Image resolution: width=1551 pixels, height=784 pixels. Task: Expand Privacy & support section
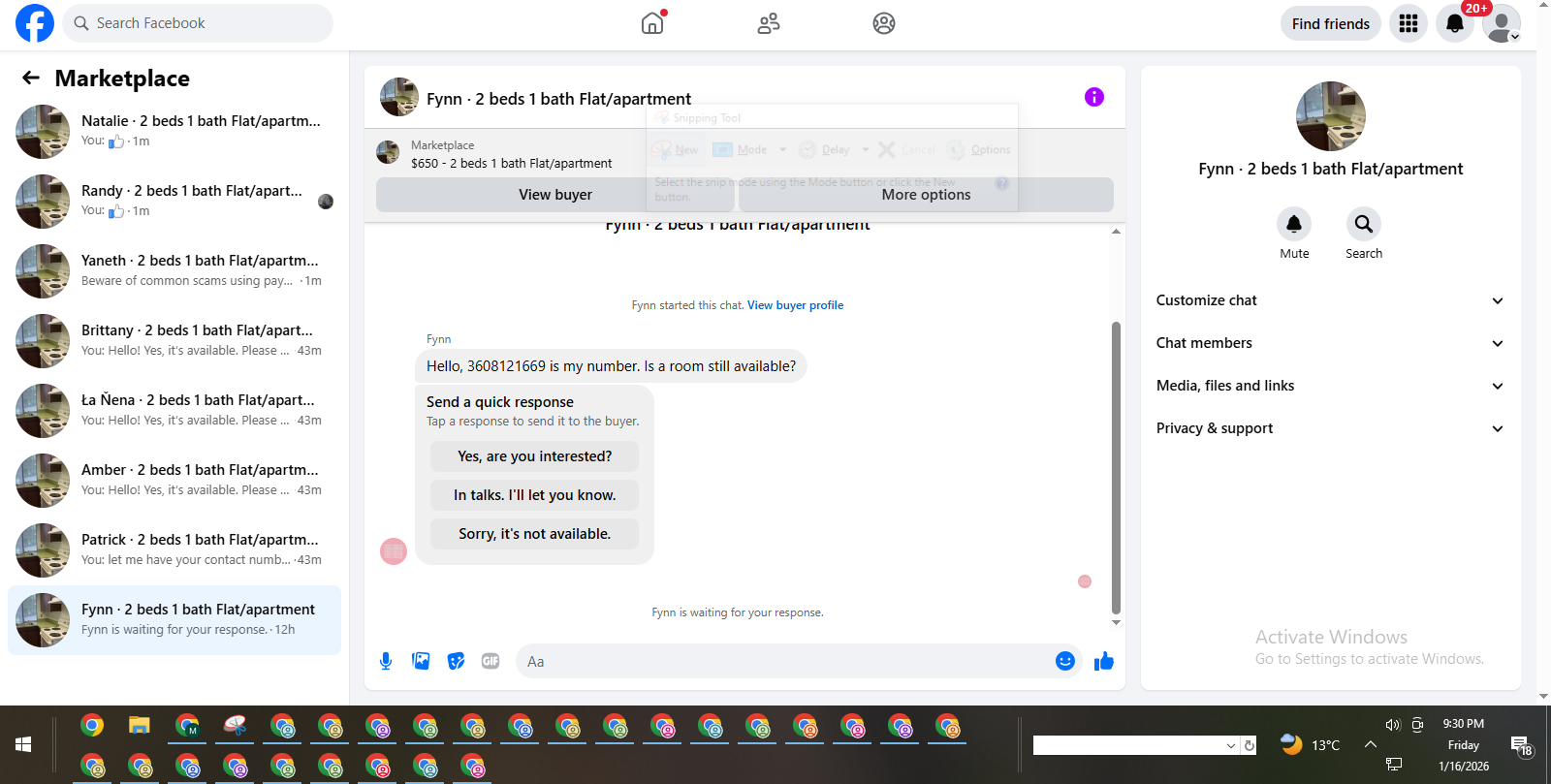pyautogui.click(x=1330, y=428)
